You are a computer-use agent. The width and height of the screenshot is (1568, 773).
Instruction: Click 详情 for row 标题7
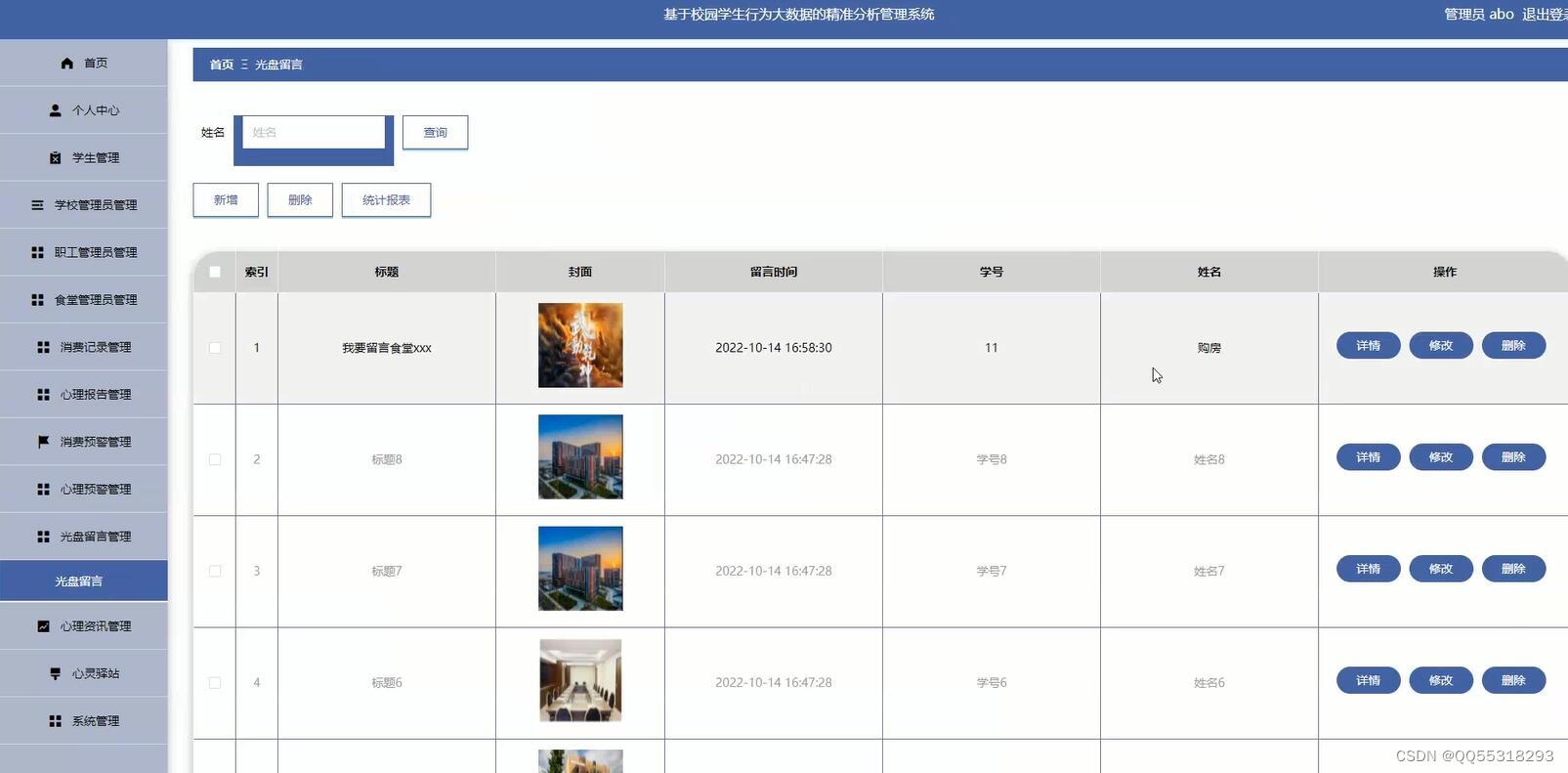(x=1368, y=569)
